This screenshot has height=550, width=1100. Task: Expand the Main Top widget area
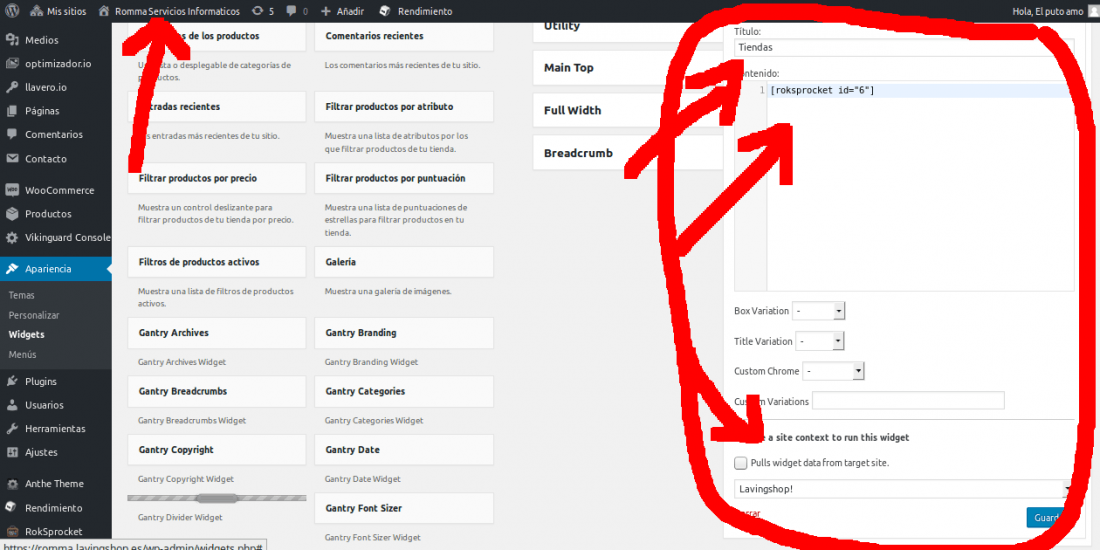[627, 67]
